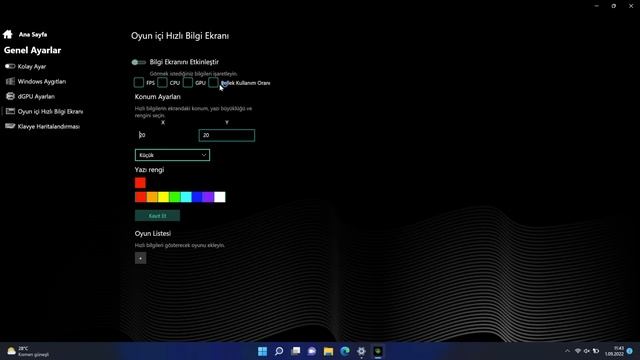Check the Bellek Kullanım Oranı checkbox

click(x=213, y=82)
